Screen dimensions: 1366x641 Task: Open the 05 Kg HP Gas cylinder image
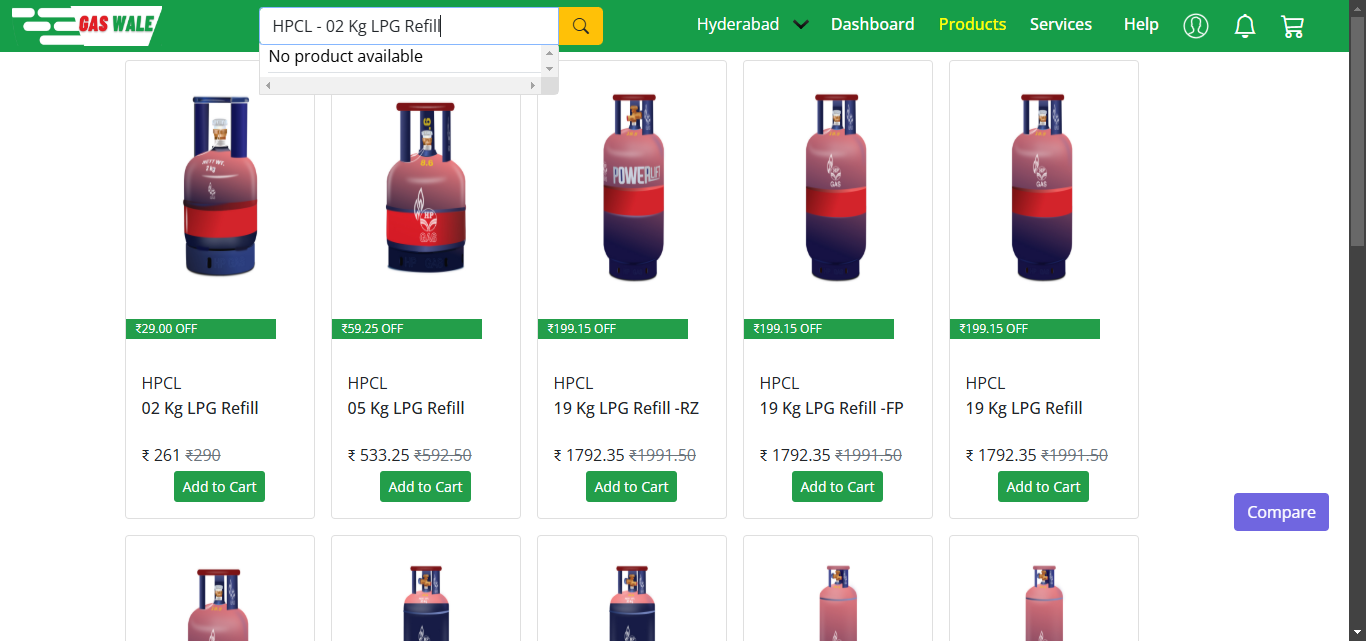click(425, 188)
